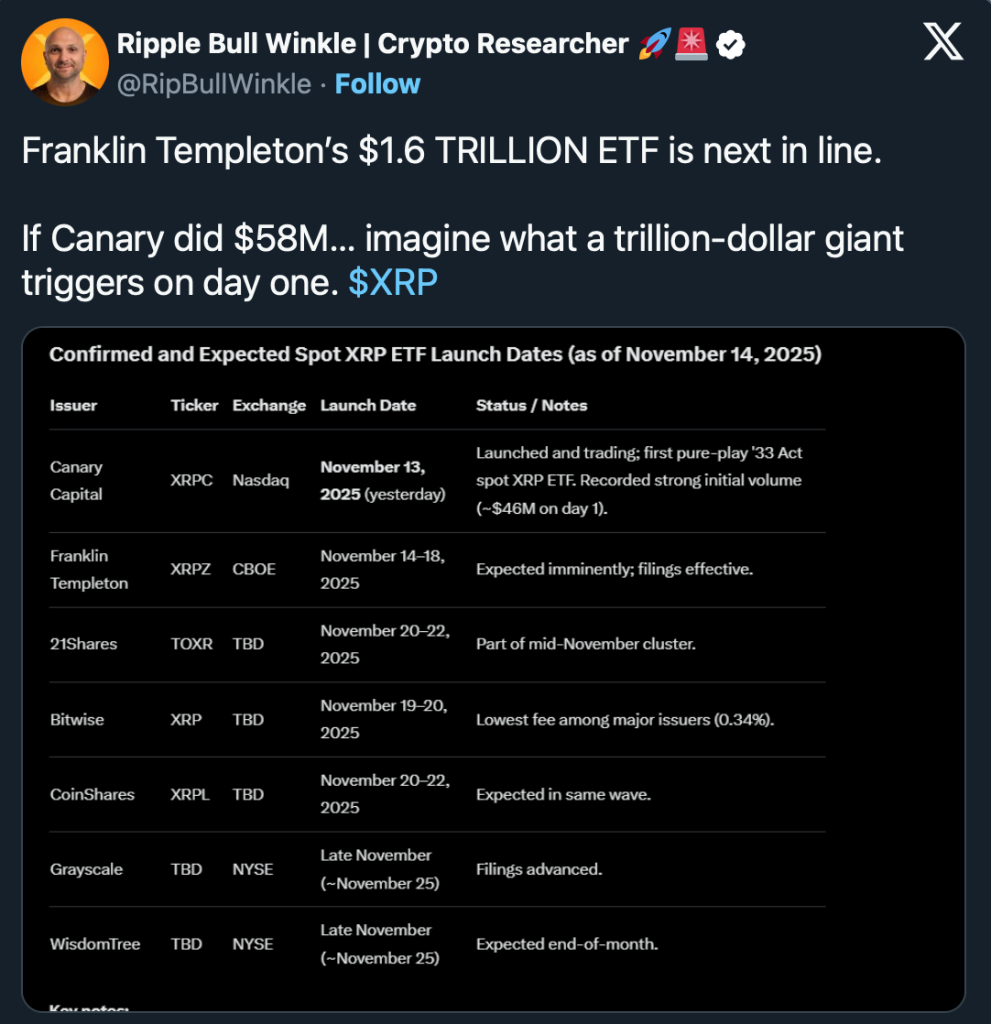The width and height of the screenshot is (991, 1024).
Task: Click the Launch Date column header
Action: click(x=368, y=405)
